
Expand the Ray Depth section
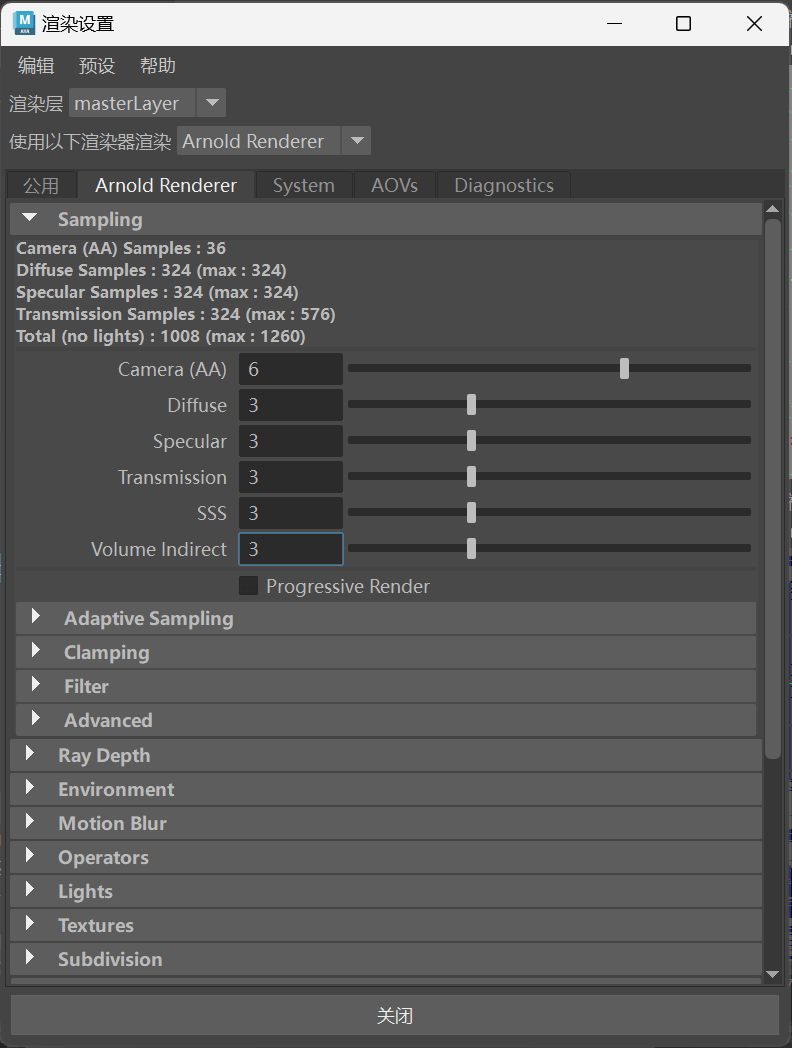(x=386, y=755)
